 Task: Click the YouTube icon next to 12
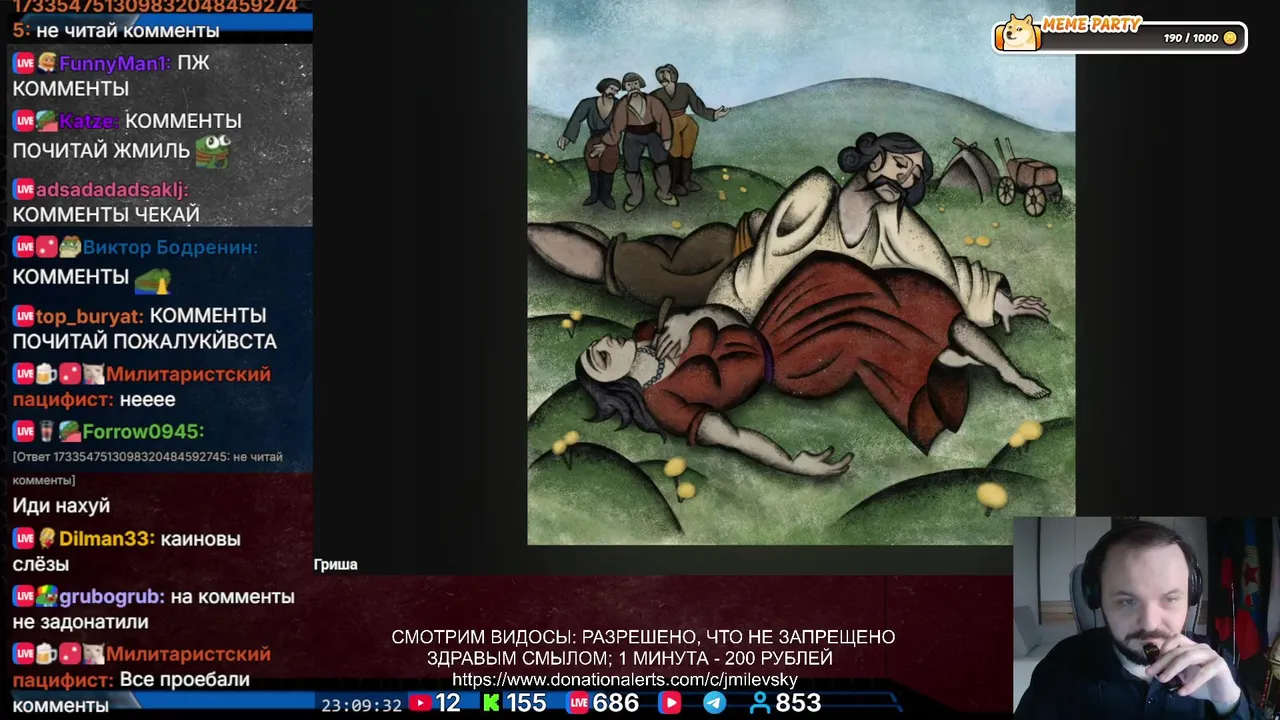coord(421,704)
